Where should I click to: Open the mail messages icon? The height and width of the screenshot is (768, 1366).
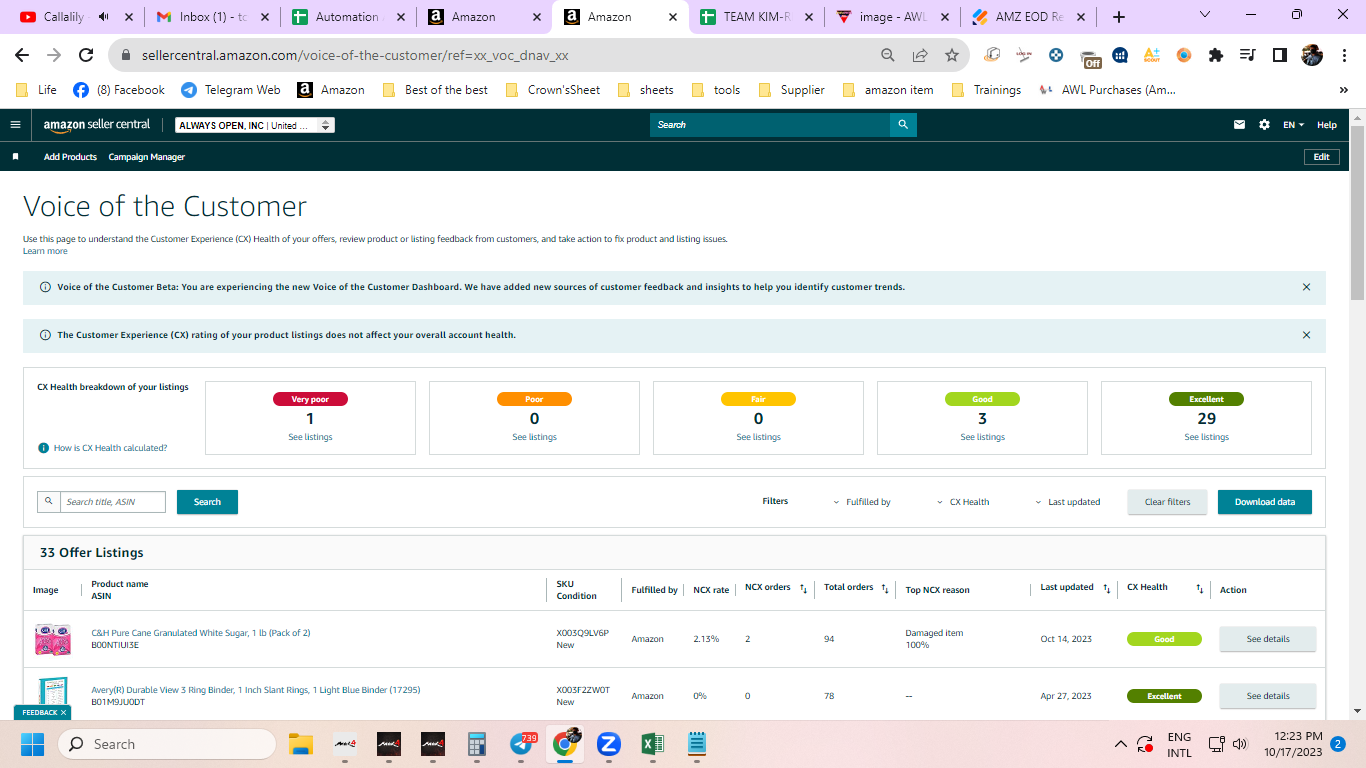click(1240, 125)
